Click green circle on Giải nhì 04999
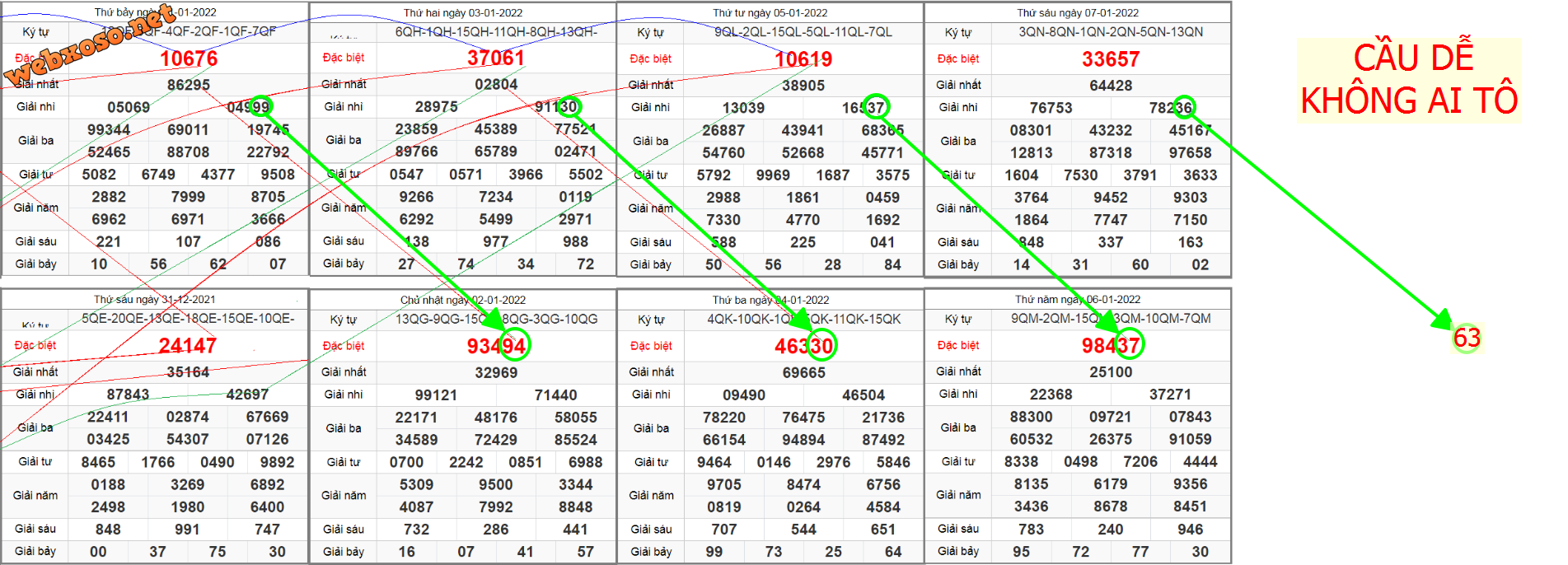 click(260, 106)
